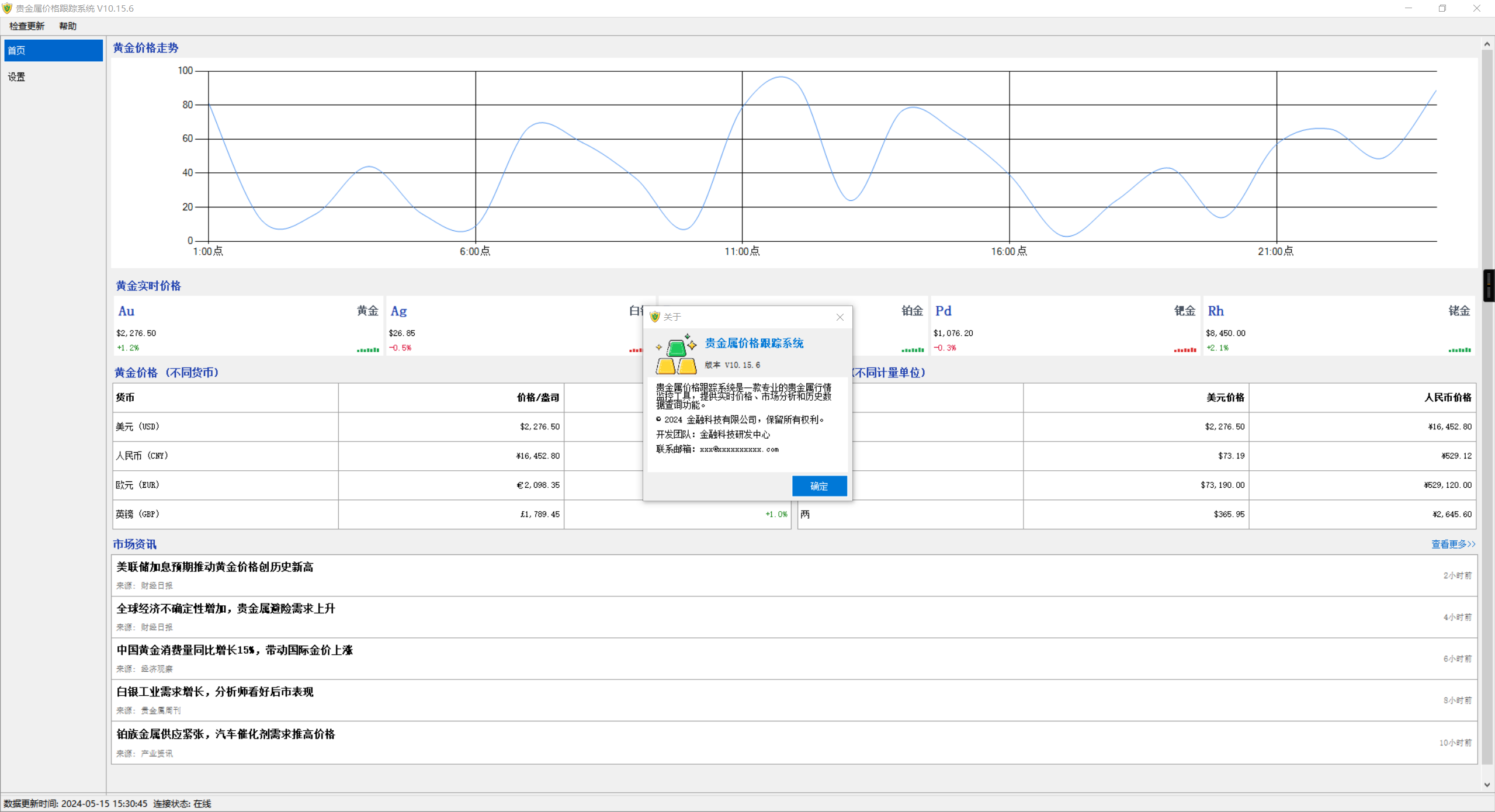Open news about 美联储加息预期推动黄金价格
Viewport: 1495px width, 812px height.
[x=214, y=567]
